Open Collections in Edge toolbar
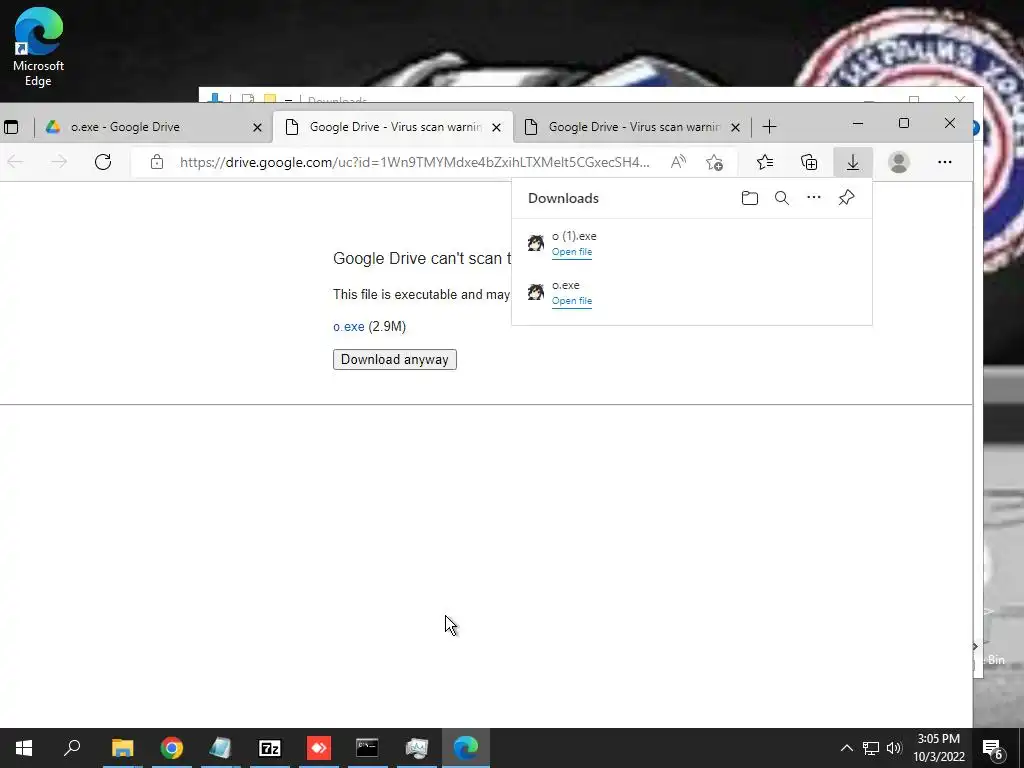 pos(809,162)
